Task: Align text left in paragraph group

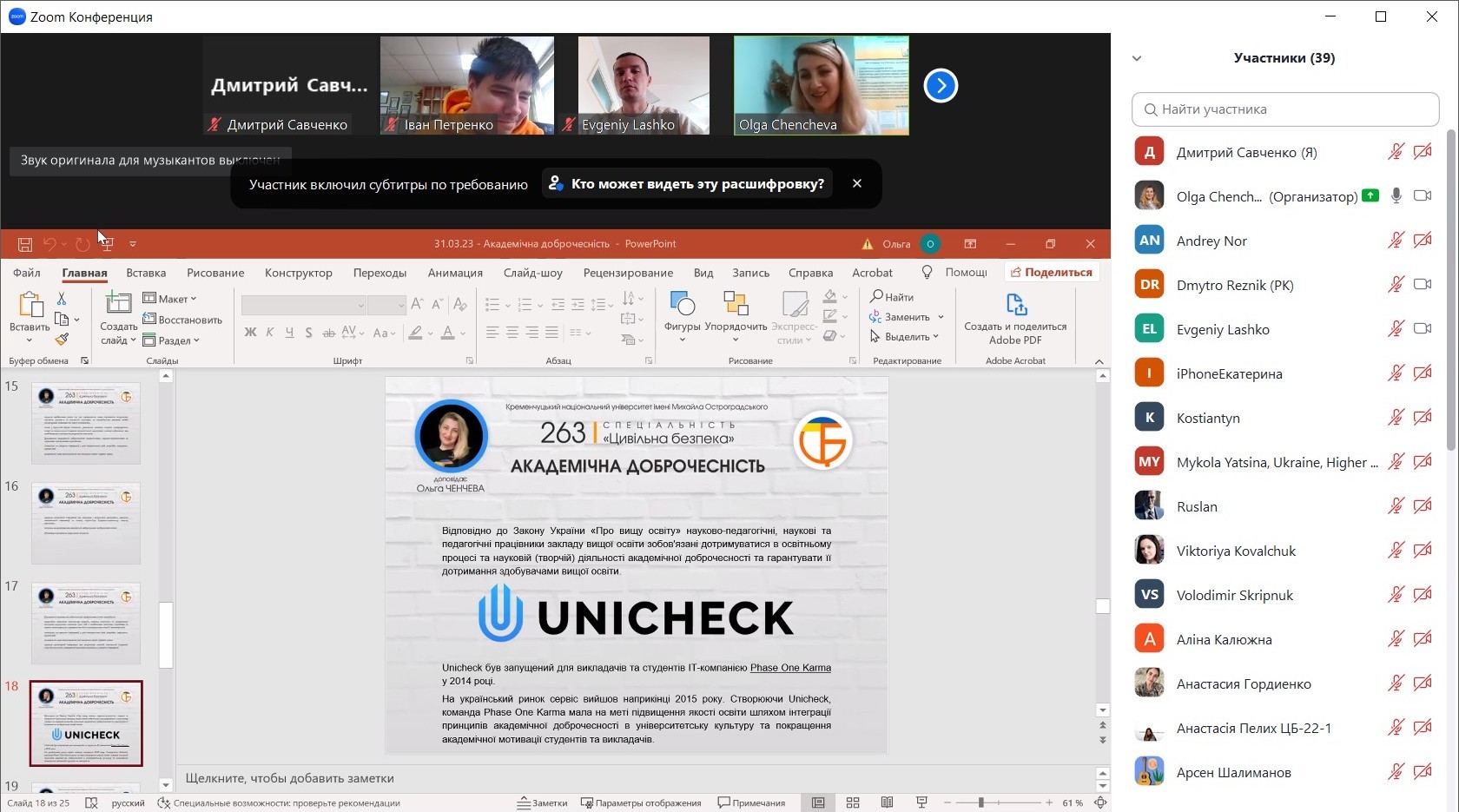Action: [492, 333]
